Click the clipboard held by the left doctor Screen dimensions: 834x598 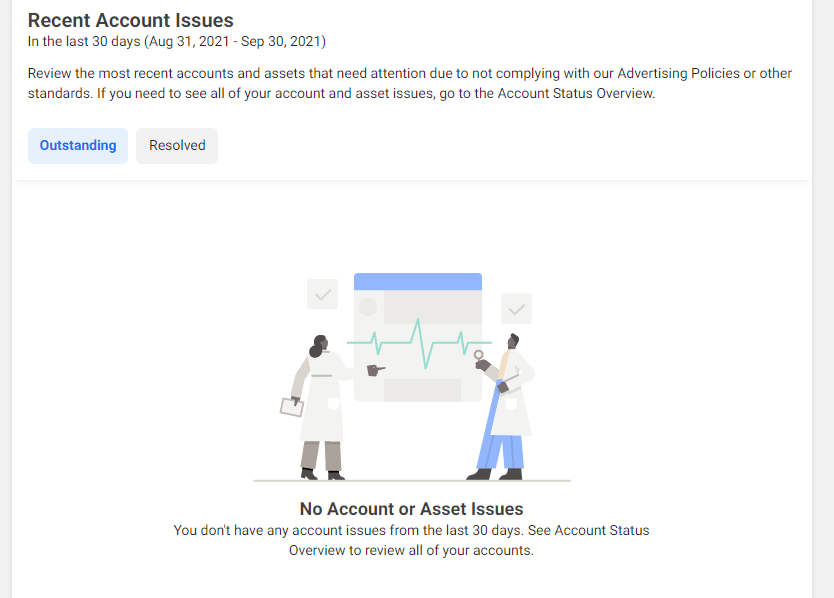pos(291,406)
